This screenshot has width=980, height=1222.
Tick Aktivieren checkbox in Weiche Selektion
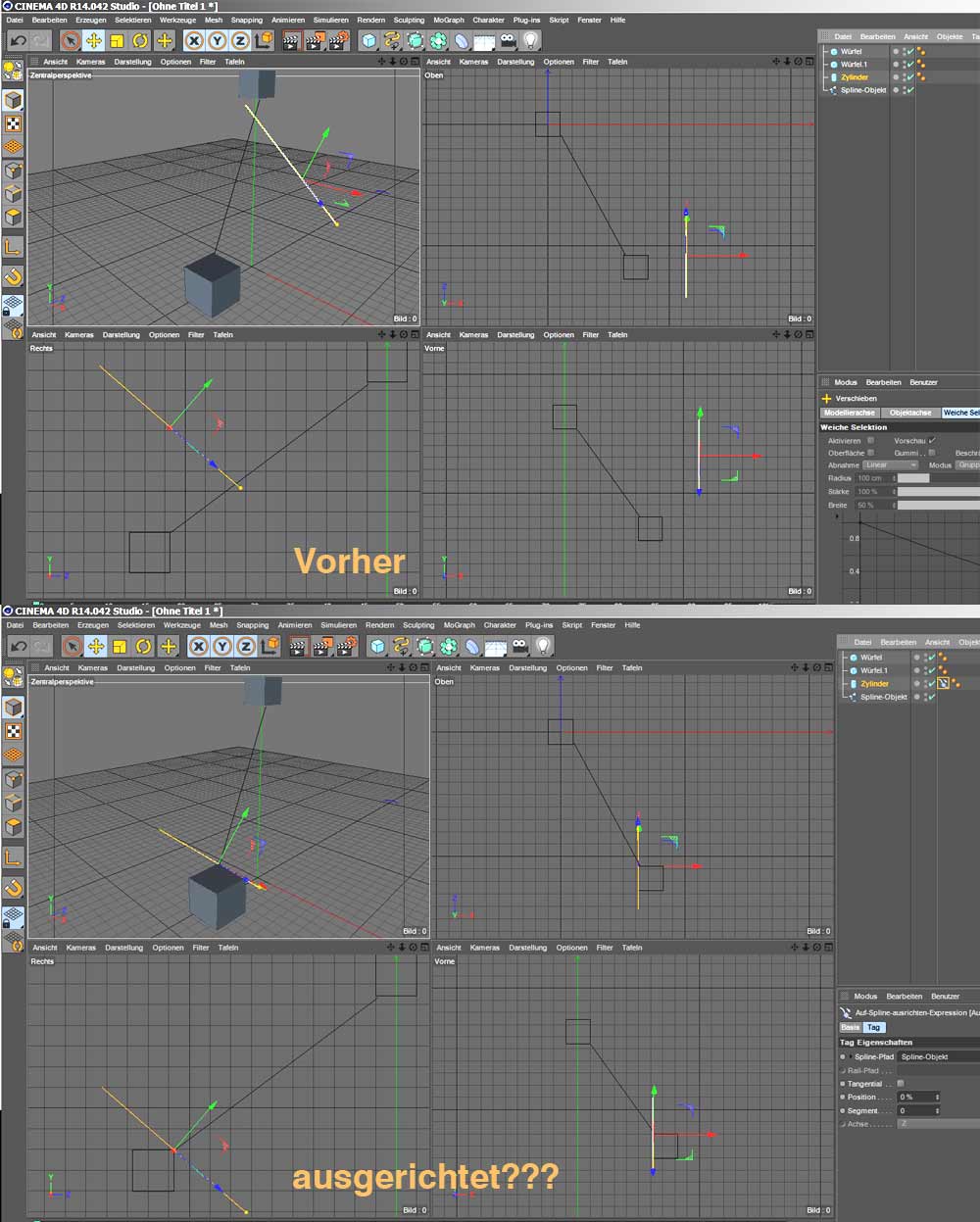[x=870, y=440]
